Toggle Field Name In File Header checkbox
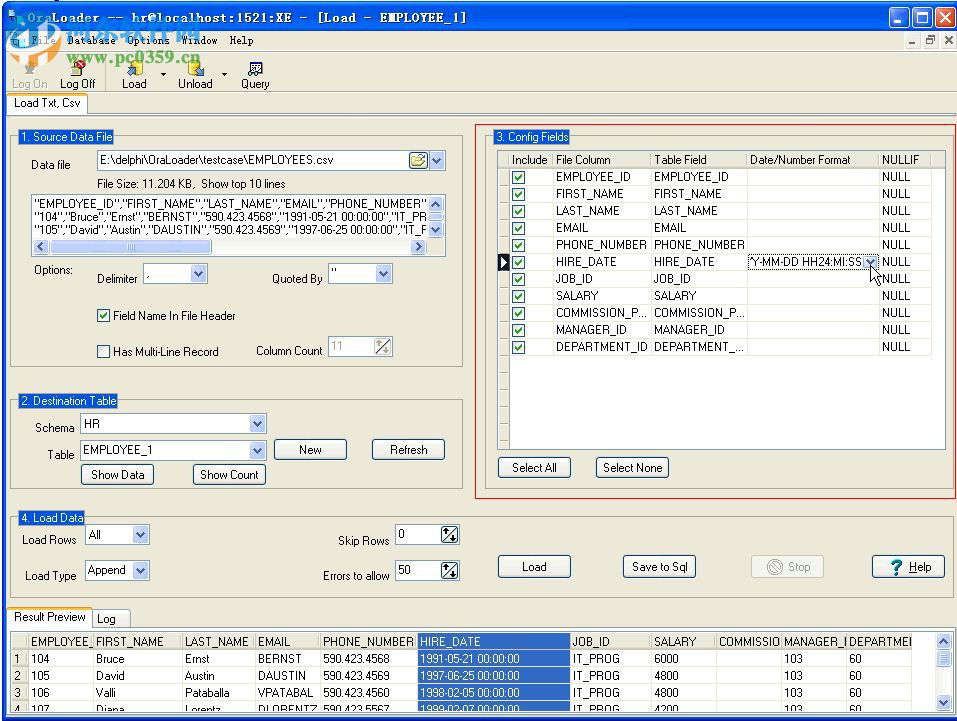Viewport: 957px width, 721px height. [x=103, y=316]
